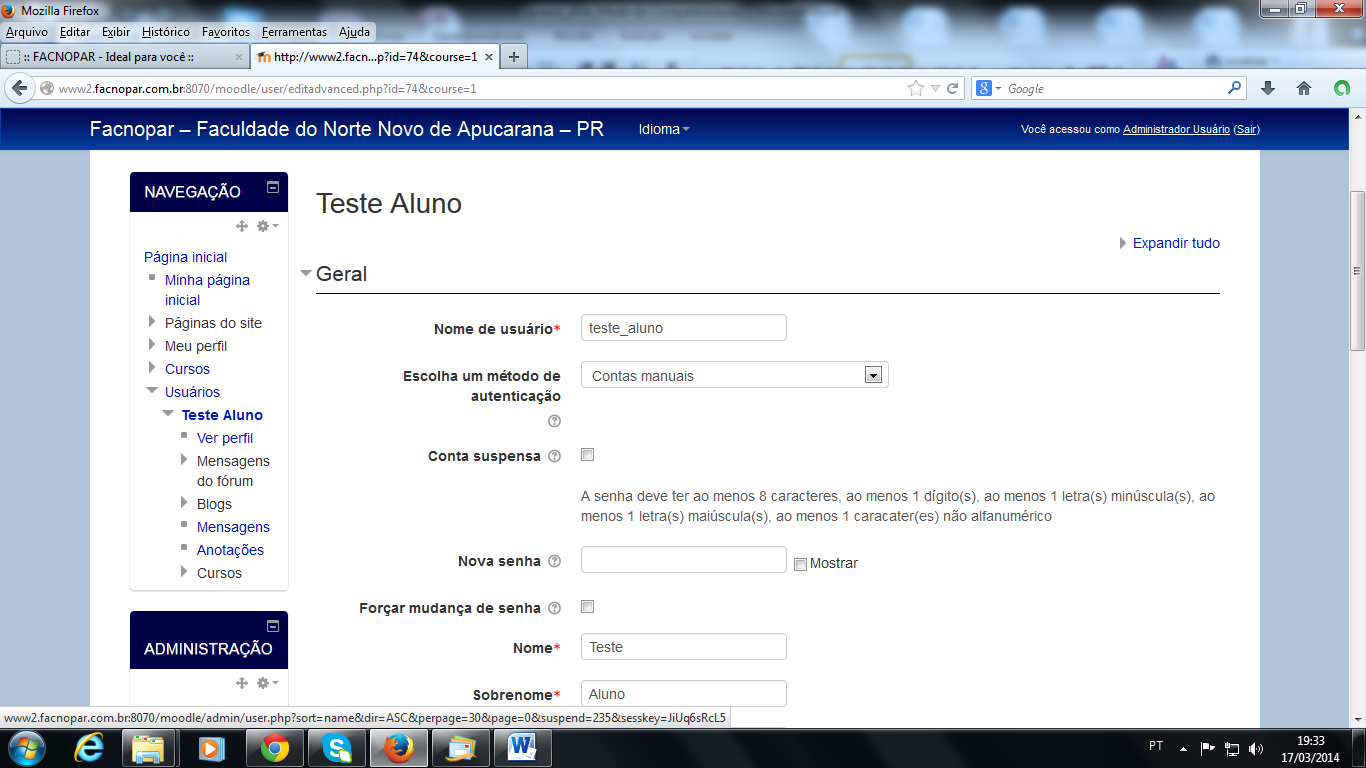The width and height of the screenshot is (1366, 768).
Task: Collapse Administração block with minus icon
Action: tap(272, 626)
